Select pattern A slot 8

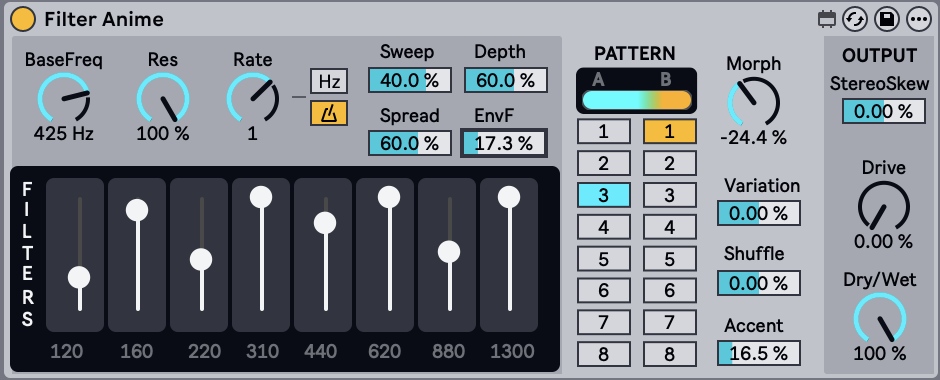pos(604,354)
